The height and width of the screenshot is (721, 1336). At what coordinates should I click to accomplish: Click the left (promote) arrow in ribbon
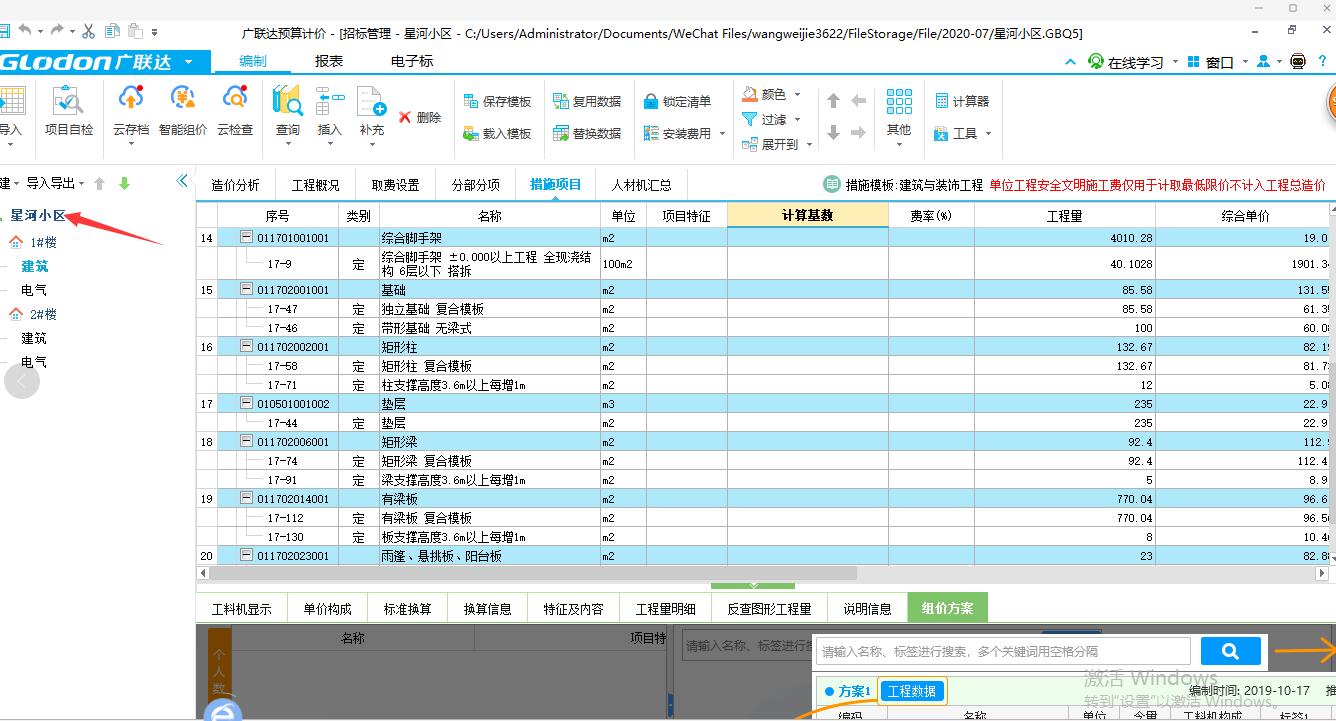pos(858,101)
